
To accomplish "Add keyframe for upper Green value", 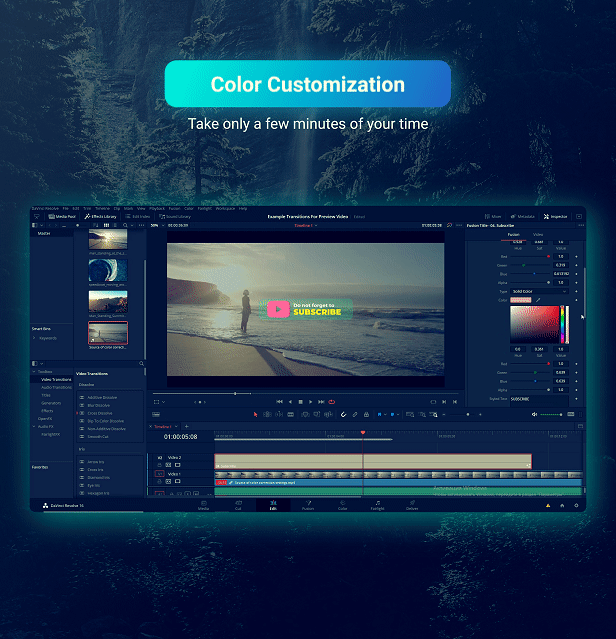I will 576,265.
